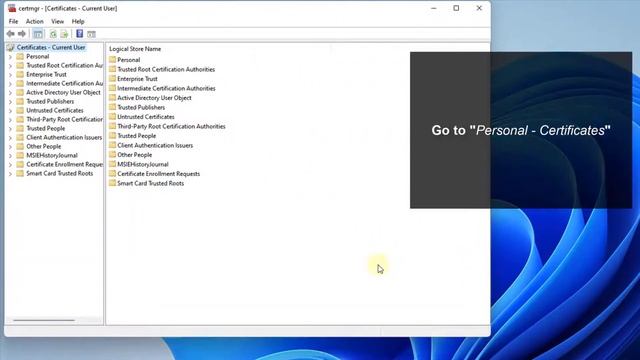Image resolution: width=640 pixels, height=360 pixels.
Task: Click the Export List toolbar icon
Action: [x=64, y=34]
